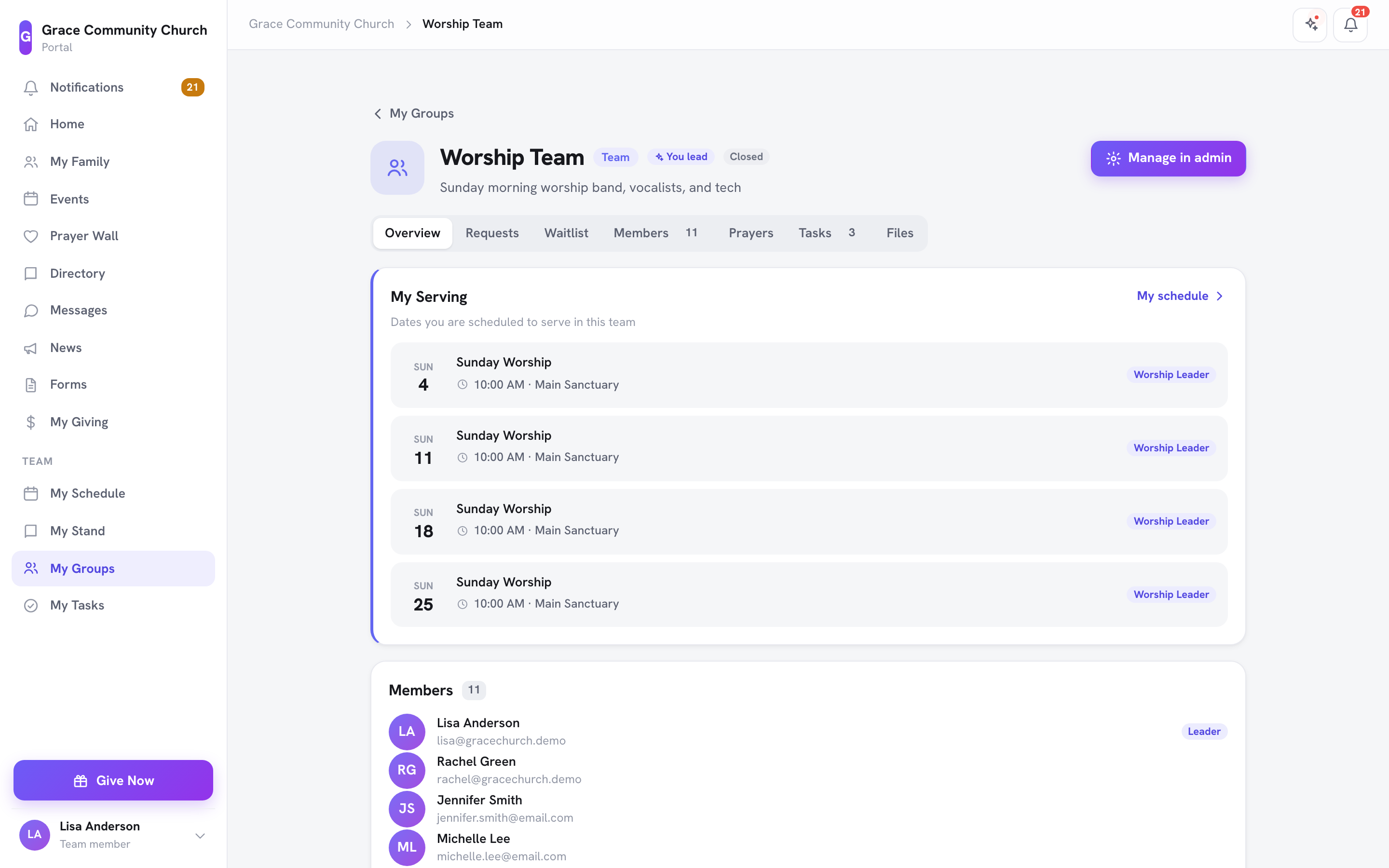Open the Sunday Worship entry for SUN 4
This screenshot has width=1389, height=868.
809,375
